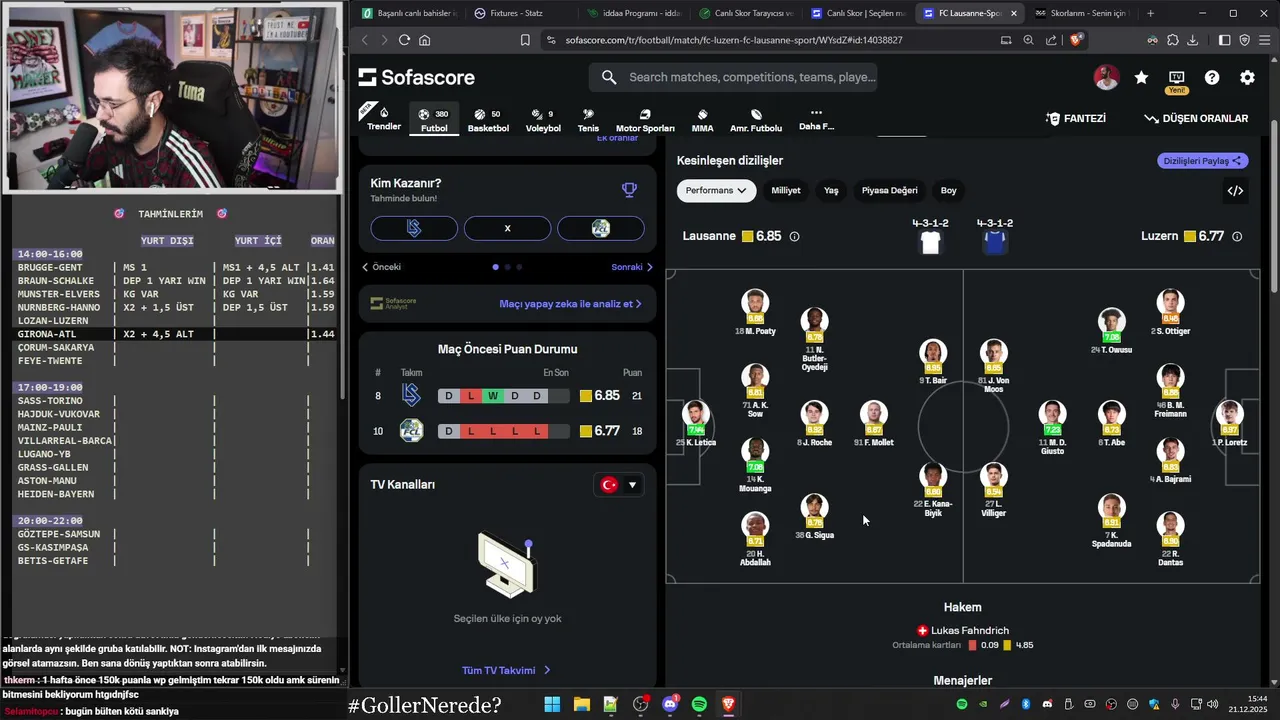
Task: Open browser extensions puzzle icon
Action: pos(1172,40)
